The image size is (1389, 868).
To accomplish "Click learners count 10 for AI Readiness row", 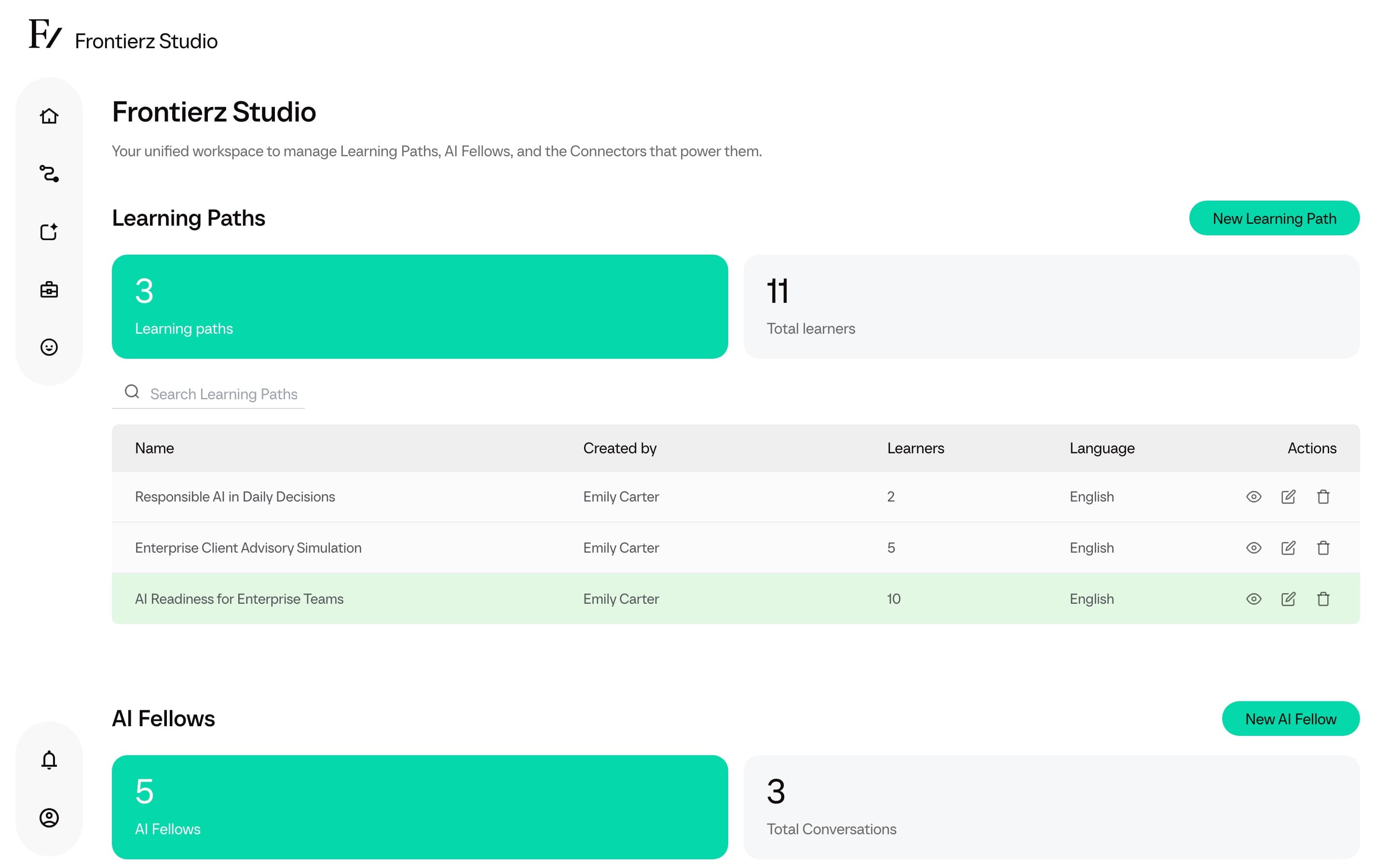I will click(x=893, y=599).
